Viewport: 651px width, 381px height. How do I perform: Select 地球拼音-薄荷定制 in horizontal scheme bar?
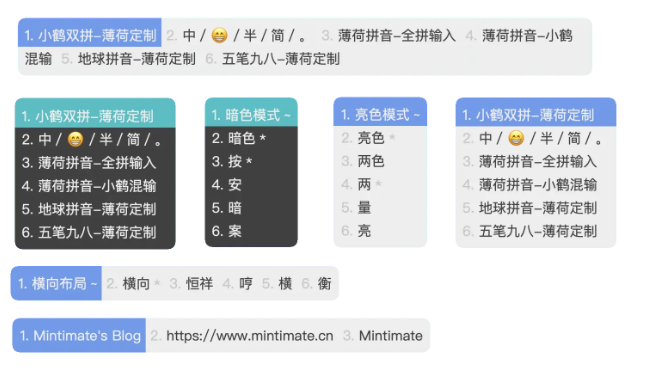point(128,59)
